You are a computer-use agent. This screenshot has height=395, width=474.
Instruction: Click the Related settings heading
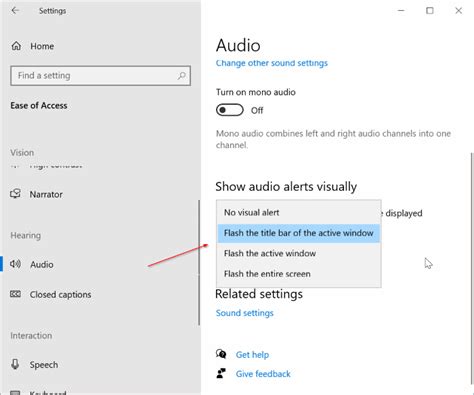click(x=259, y=294)
